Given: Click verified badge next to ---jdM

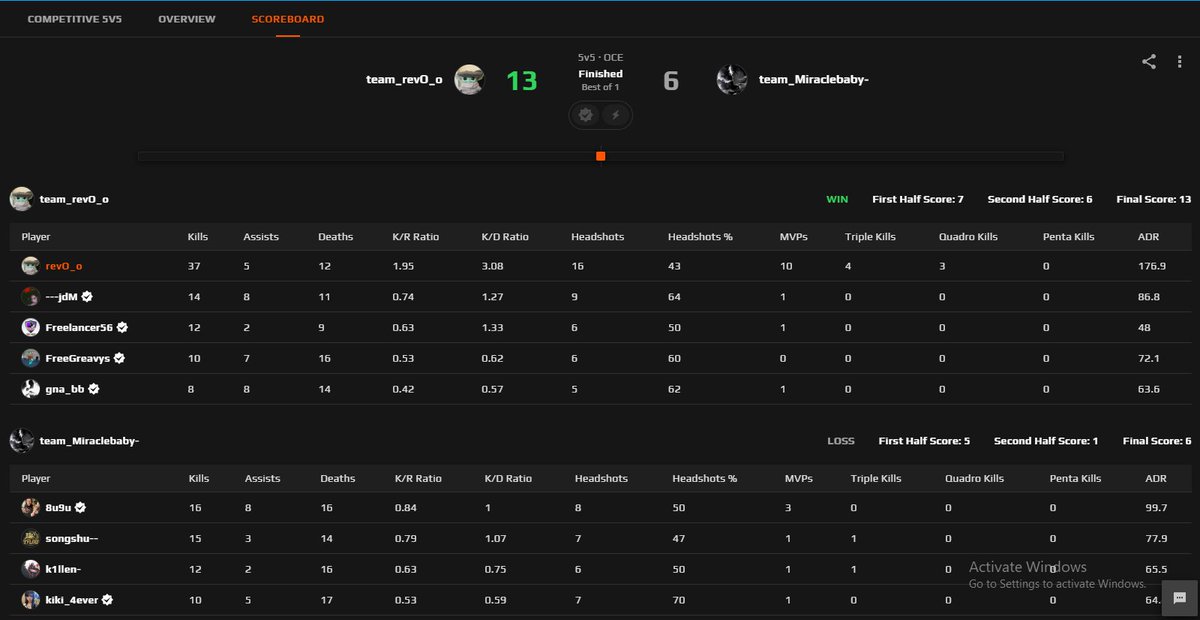Looking at the screenshot, I should point(87,297).
